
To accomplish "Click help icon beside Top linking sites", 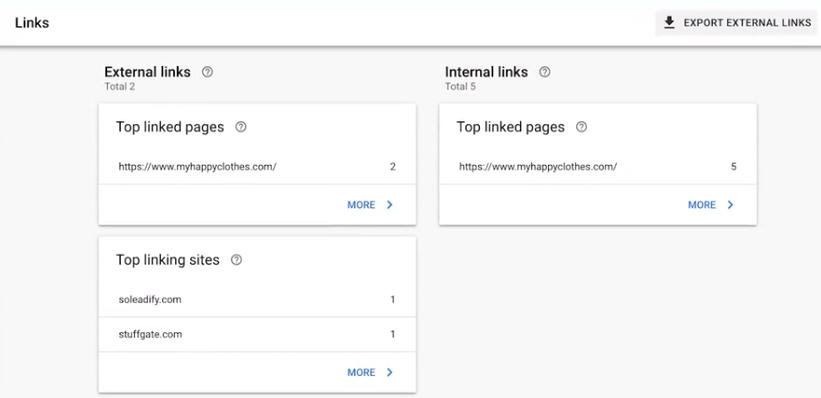I will (236, 260).
